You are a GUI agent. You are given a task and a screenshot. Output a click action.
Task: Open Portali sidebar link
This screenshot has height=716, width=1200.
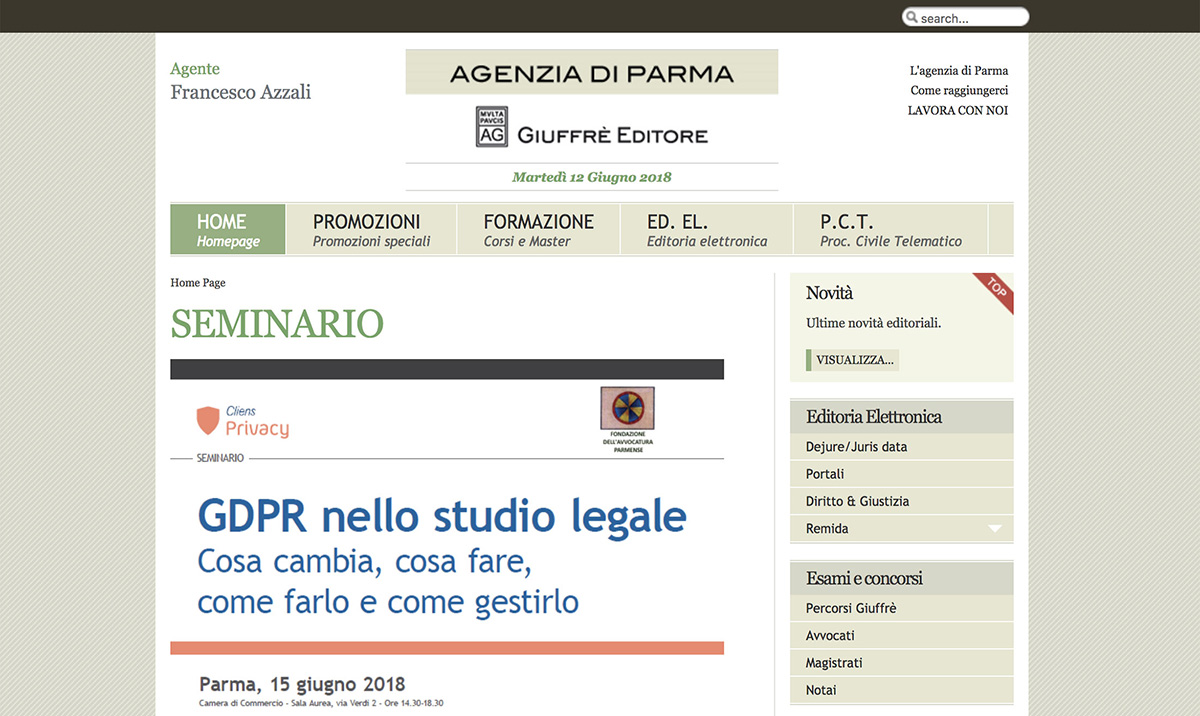(902, 474)
